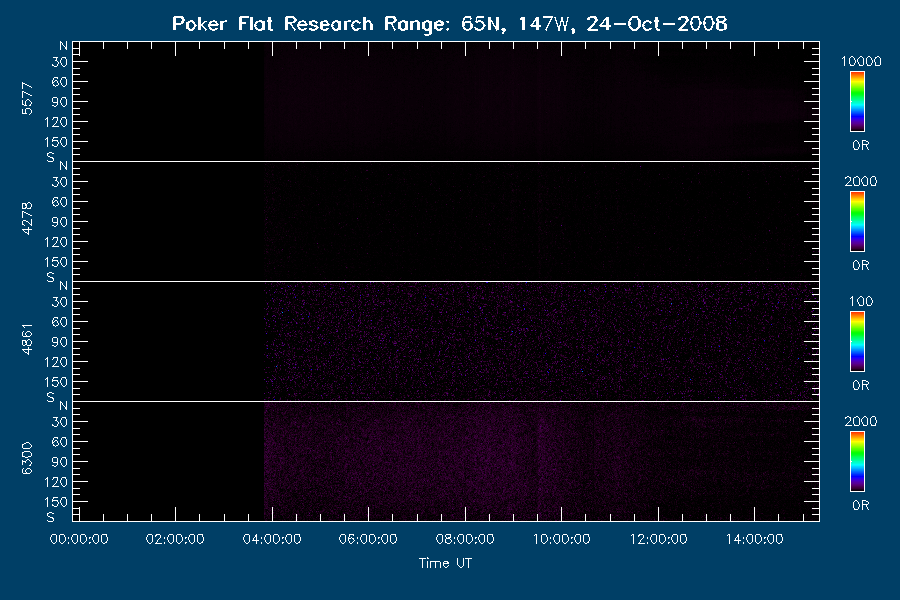
Task: Click the 120 degree tick label in the 5577 panel
Action: (56, 122)
